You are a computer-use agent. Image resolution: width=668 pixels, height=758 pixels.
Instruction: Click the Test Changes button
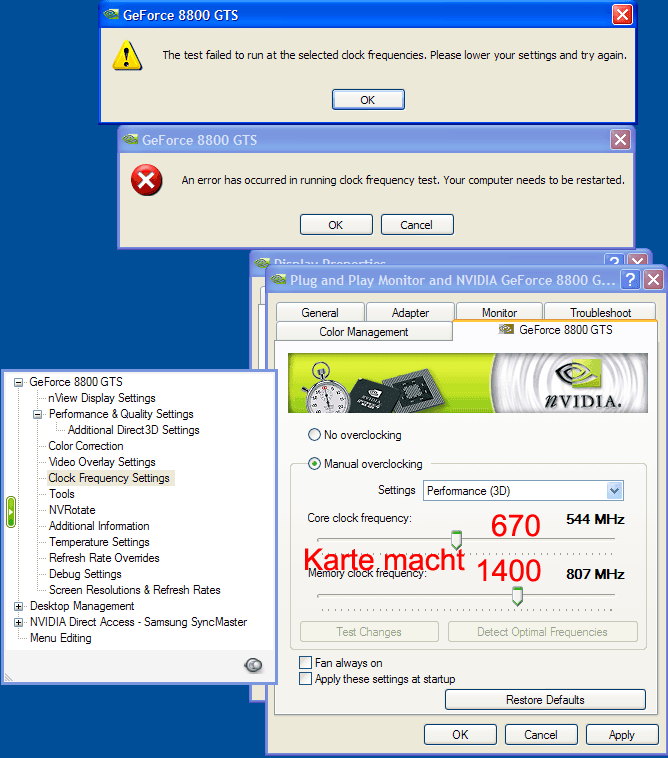pyautogui.click(x=369, y=631)
